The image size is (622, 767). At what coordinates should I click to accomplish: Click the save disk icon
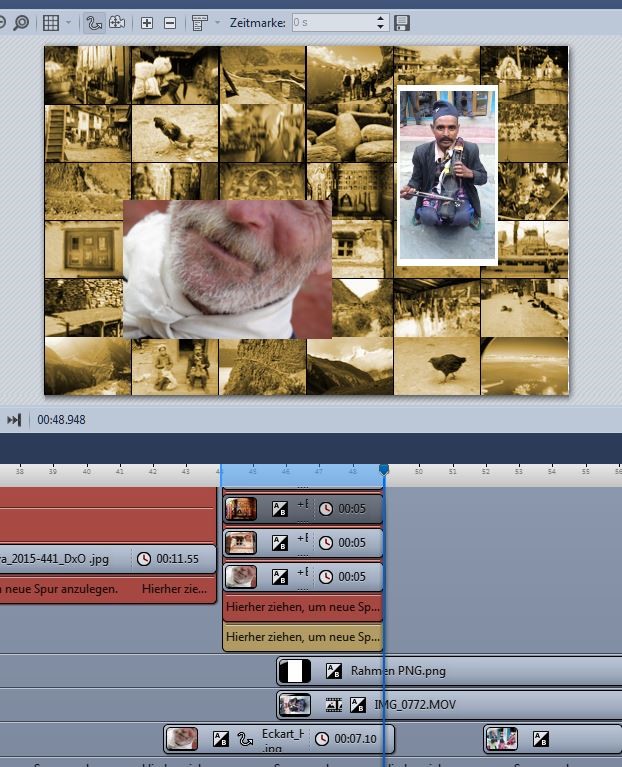tap(402, 22)
